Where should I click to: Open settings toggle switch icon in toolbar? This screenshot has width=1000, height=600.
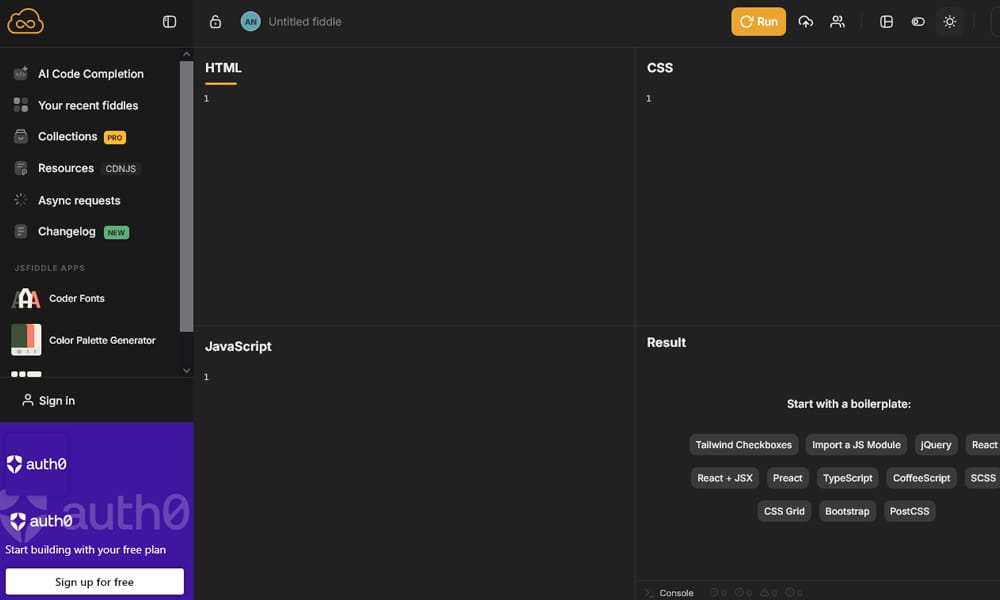tap(918, 22)
